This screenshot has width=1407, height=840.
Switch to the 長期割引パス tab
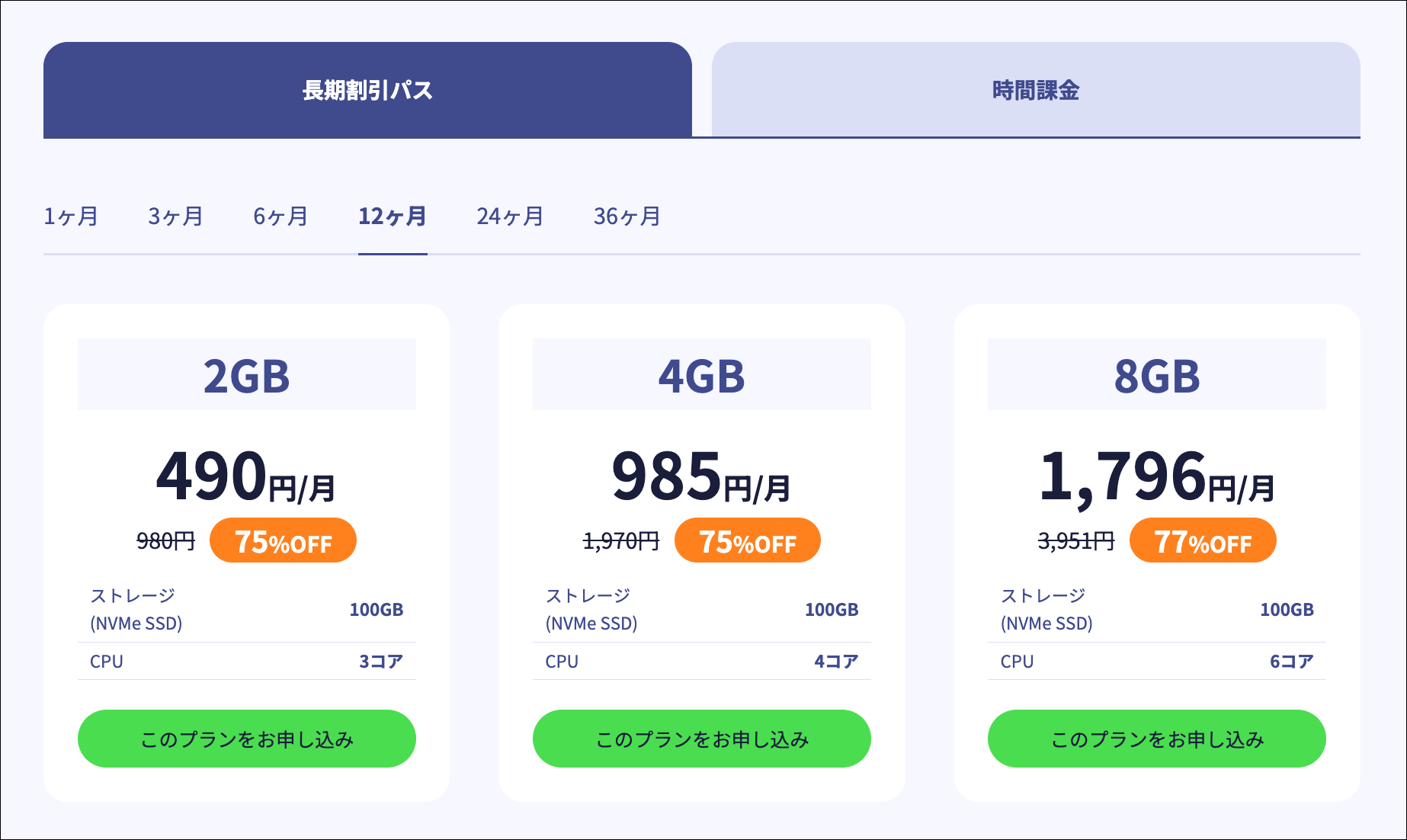pos(367,90)
